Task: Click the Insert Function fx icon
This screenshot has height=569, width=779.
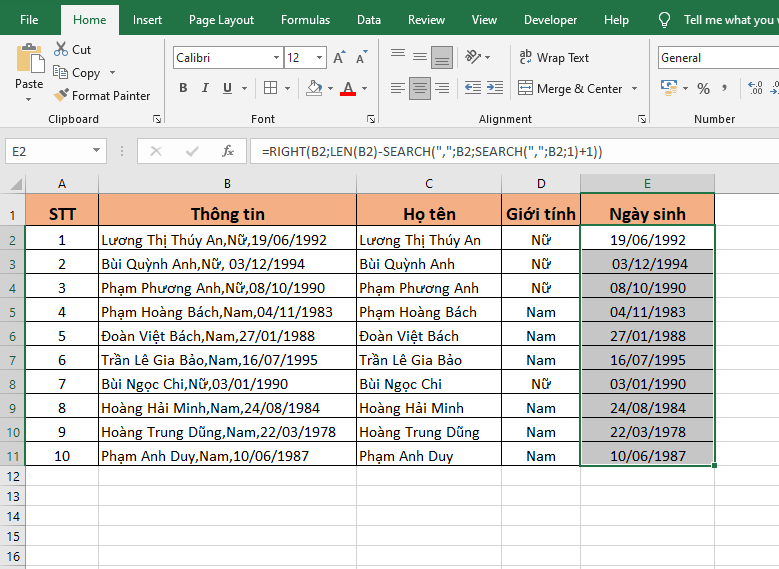Action: (228, 151)
